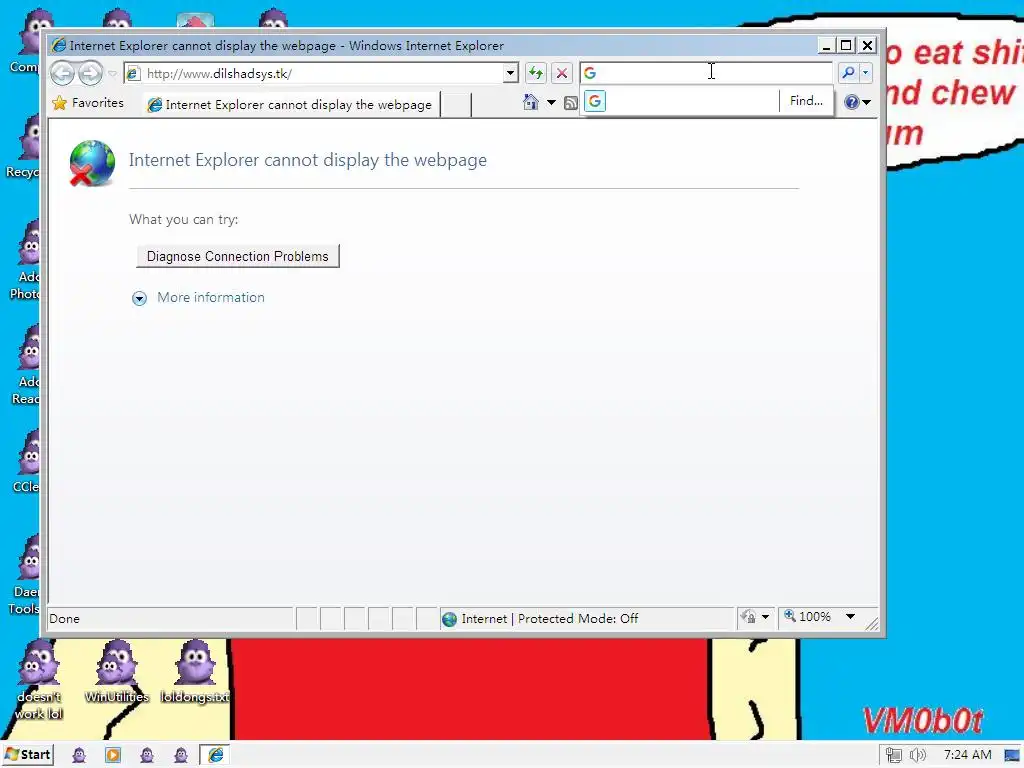
Task: Stop loading with the red X icon
Action: point(562,73)
